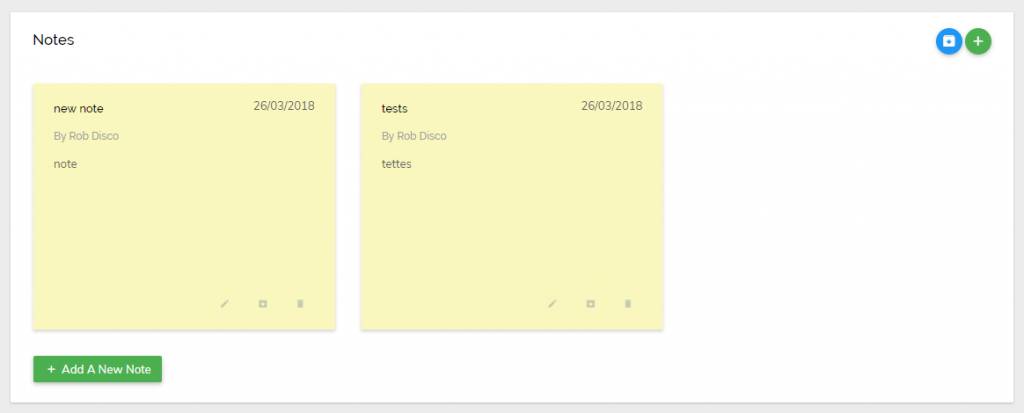The image size is (1024, 413).
Task: Delete the "tests" note via trash icon
Action: tap(628, 304)
